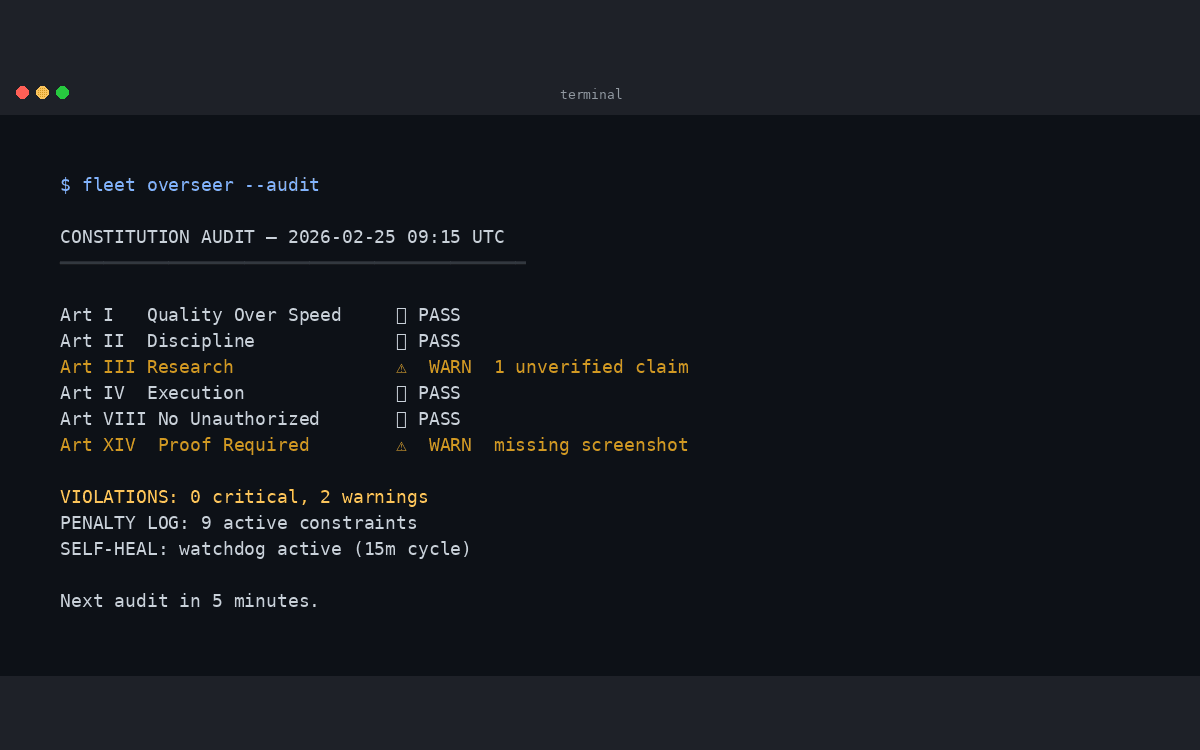The image size is (1200, 750).
Task: Click the status glyph before PASS on Art II row
Action: point(401,341)
